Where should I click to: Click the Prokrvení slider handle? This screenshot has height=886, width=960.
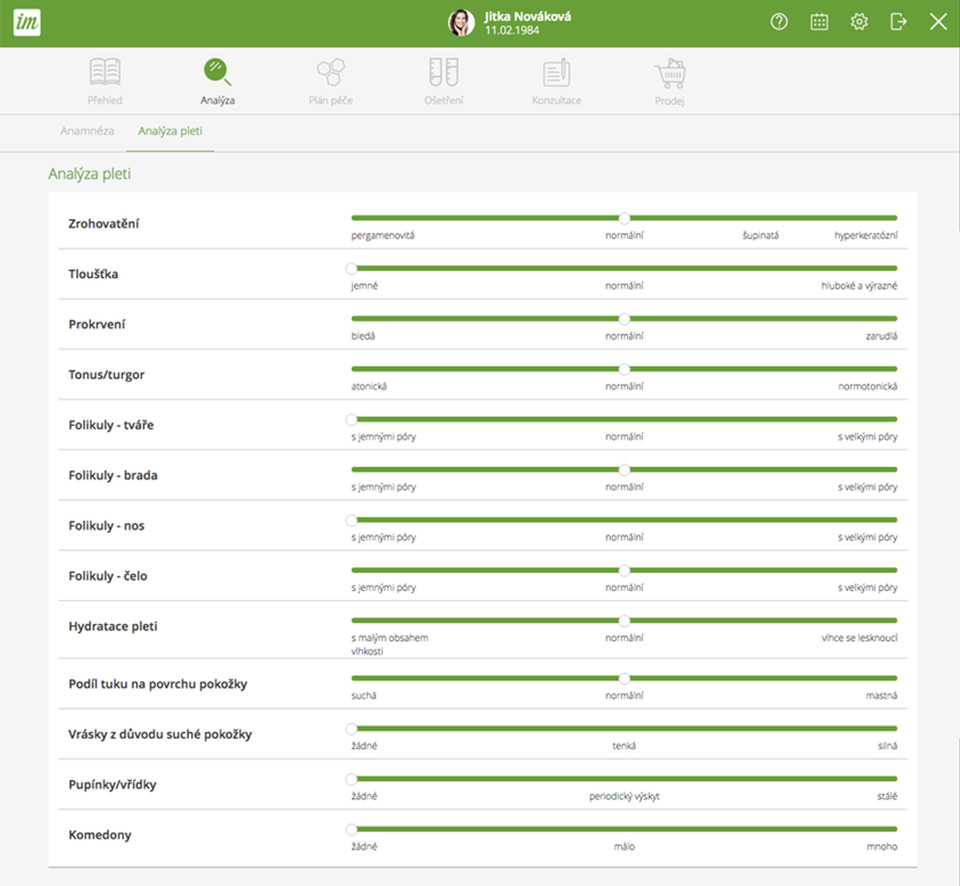(x=624, y=318)
